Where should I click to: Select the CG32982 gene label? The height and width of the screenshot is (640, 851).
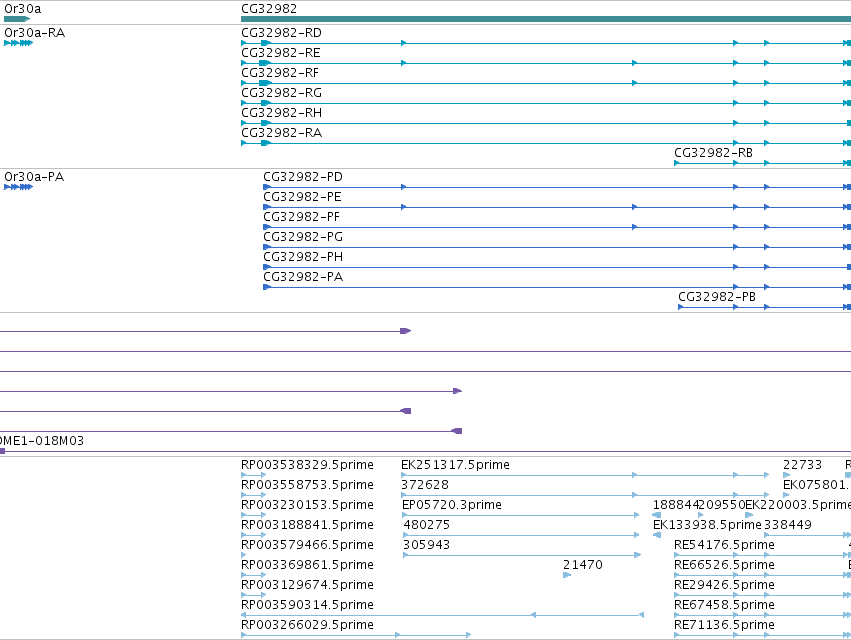[269, 9]
